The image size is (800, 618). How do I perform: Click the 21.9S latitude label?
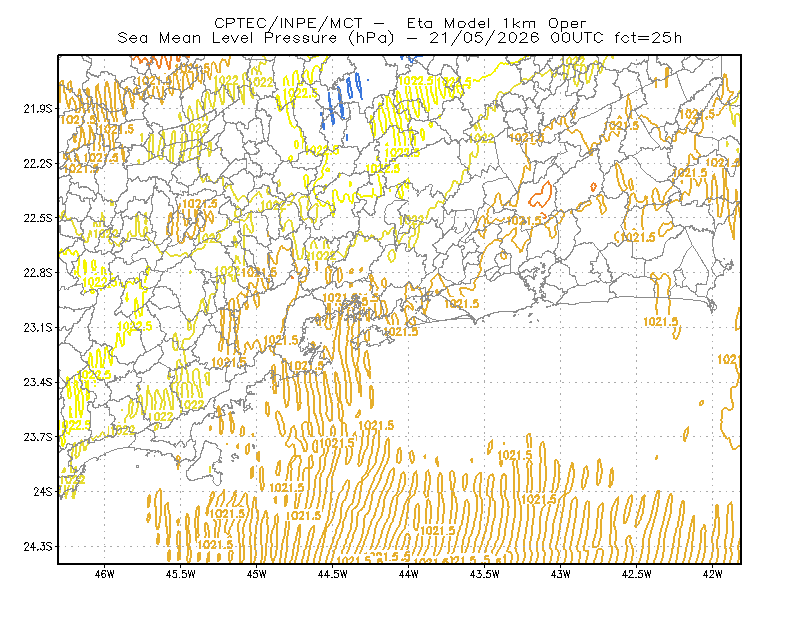pos(37,109)
